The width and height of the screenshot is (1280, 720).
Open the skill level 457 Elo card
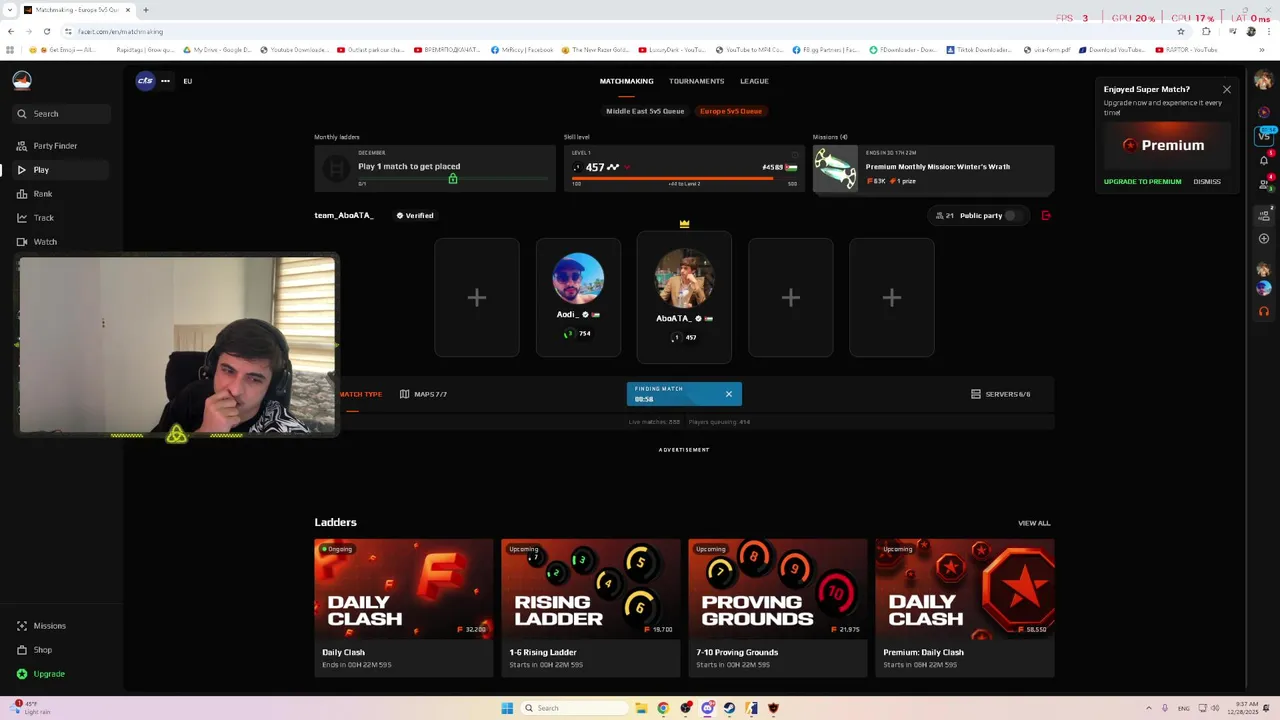pos(684,168)
